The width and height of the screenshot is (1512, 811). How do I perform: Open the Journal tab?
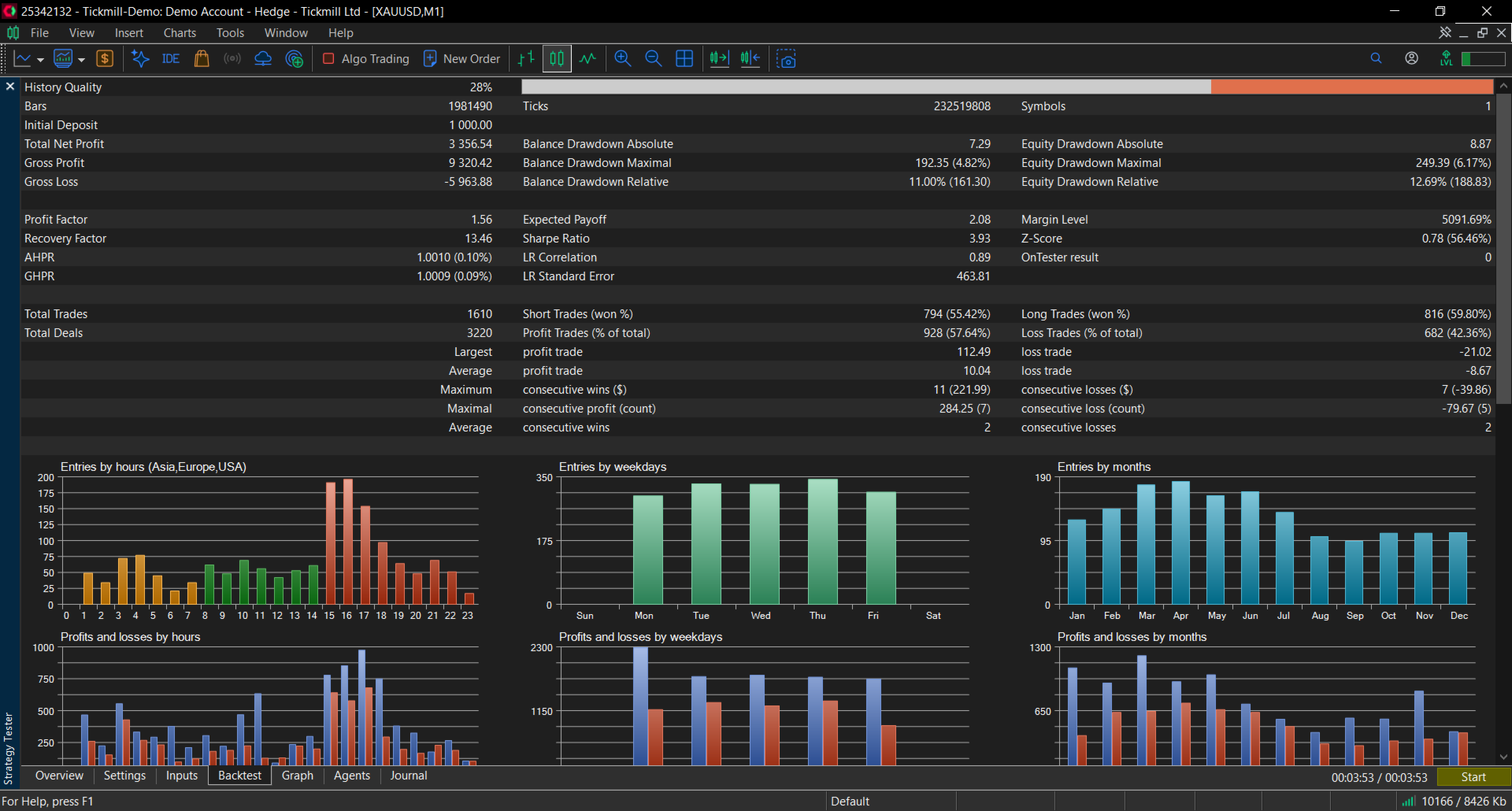(x=409, y=776)
